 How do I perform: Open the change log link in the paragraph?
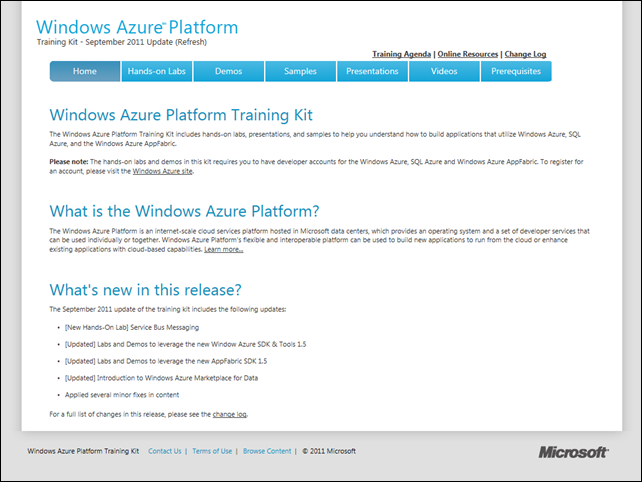(x=230, y=414)
